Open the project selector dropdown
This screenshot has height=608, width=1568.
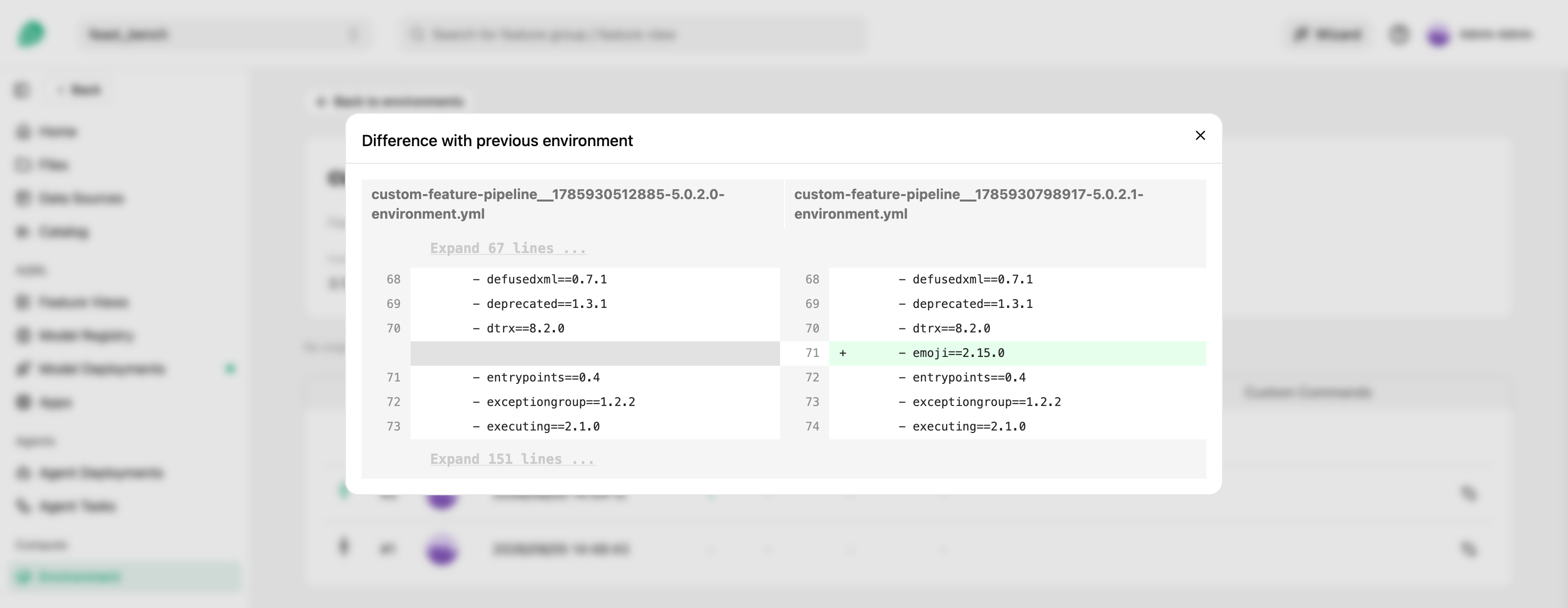click(x=223, y=34)
